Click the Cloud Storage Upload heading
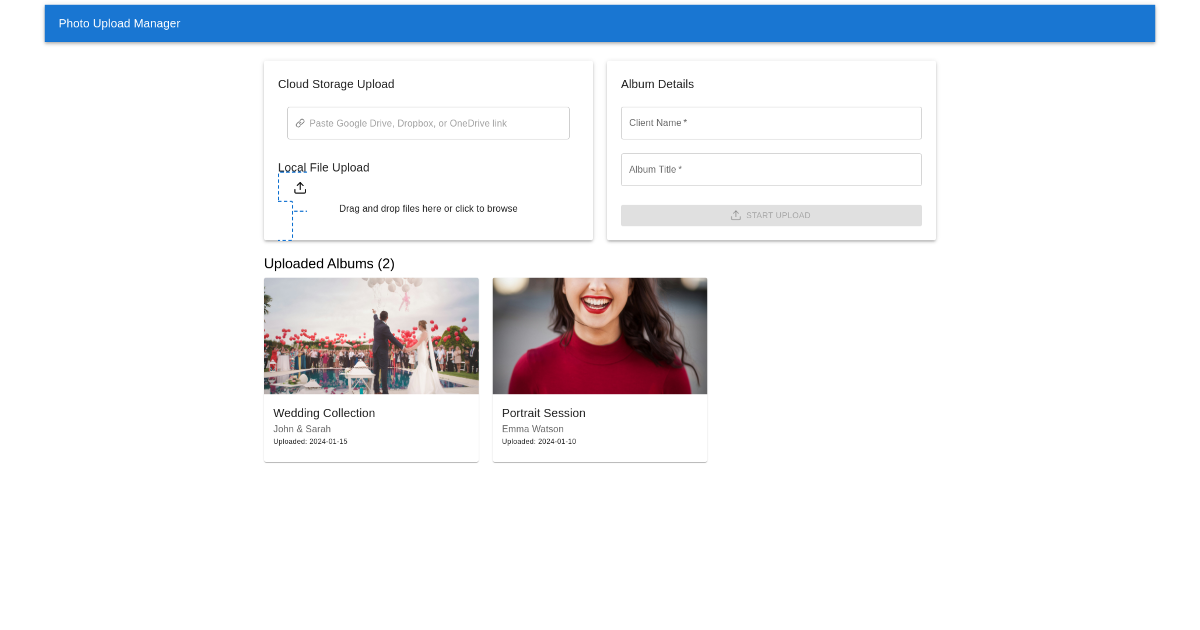Image resolution: width=1200 pixels, height=630 pixels. (336, 84)
